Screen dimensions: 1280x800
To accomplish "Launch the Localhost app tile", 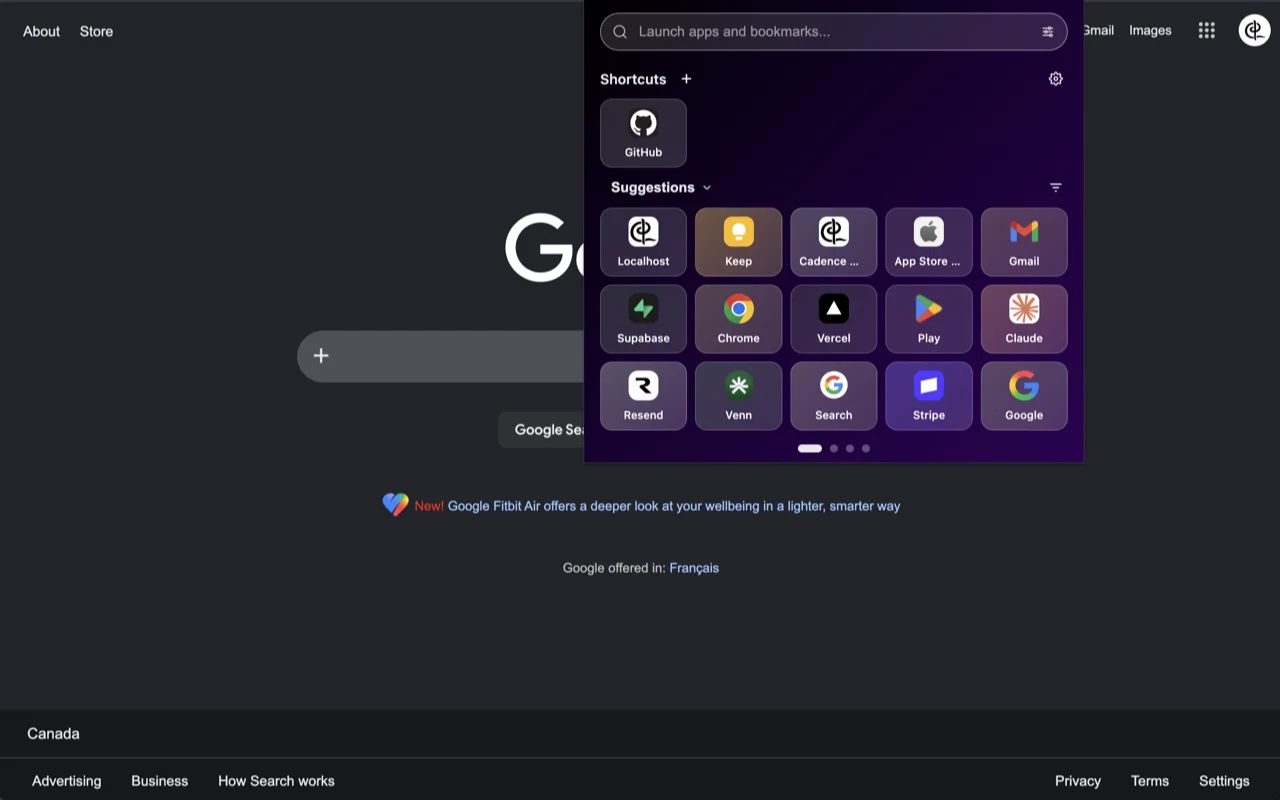I will click(643, 242).
